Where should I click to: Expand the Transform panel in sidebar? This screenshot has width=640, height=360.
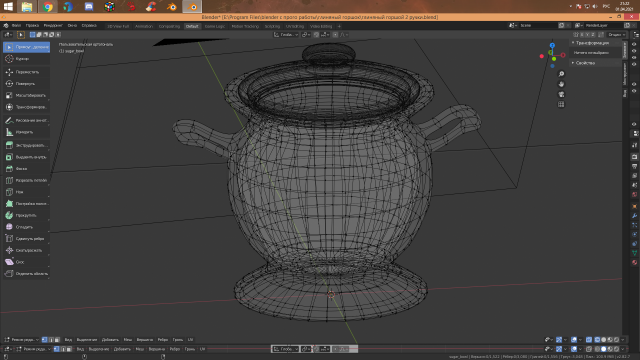(x=595, y=43)
